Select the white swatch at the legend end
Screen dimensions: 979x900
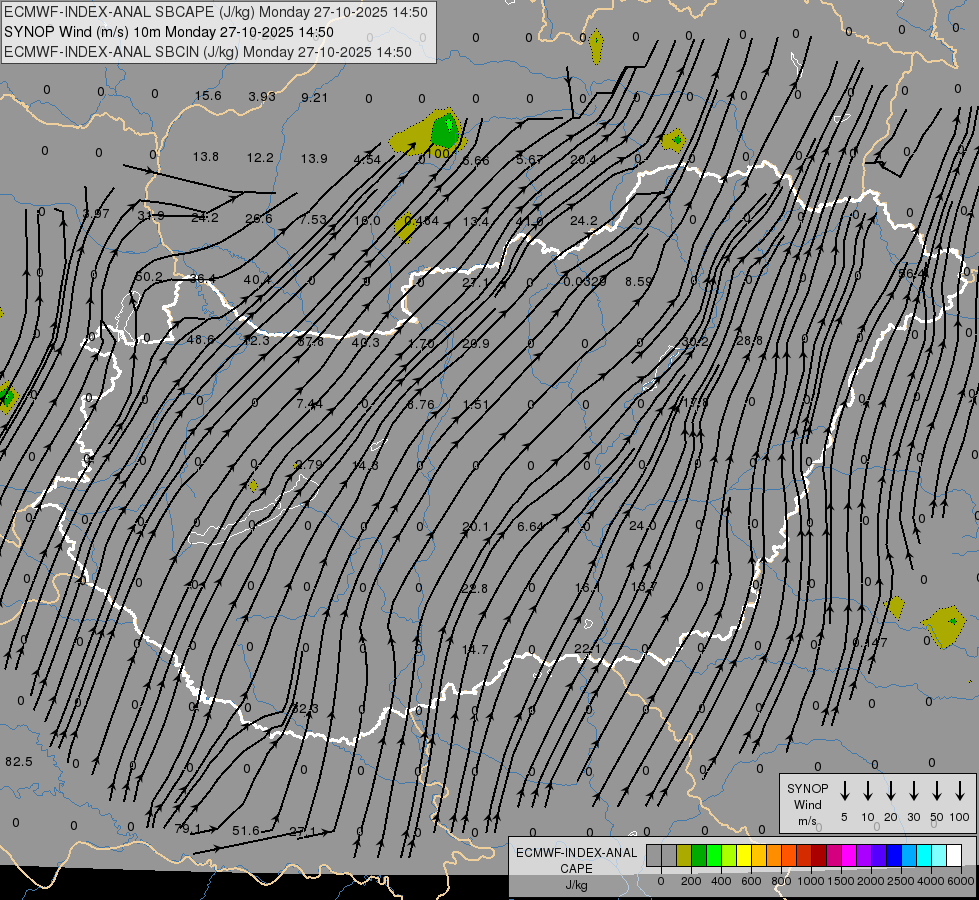pyautogui.click(x=954, y=856)
